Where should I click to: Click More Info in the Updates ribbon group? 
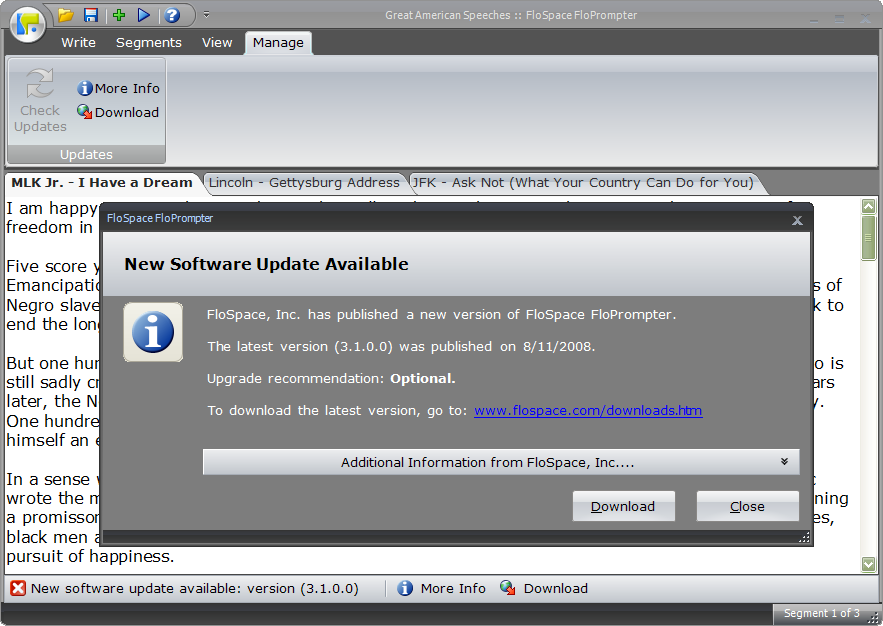click(119, 88)
